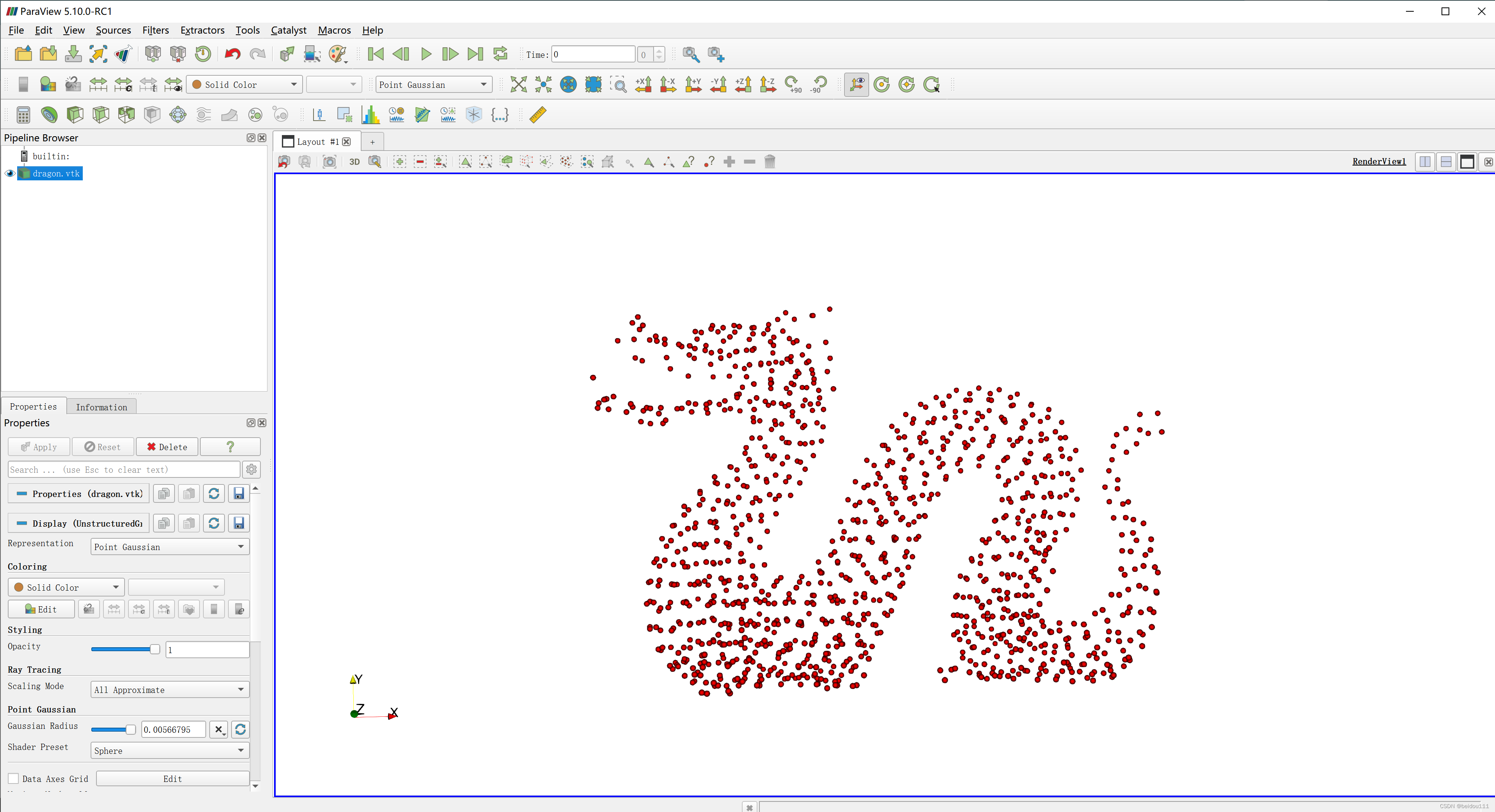Set view direction to +X
1495x812 pixels.
pyautogui.click(x=643, y=85)
